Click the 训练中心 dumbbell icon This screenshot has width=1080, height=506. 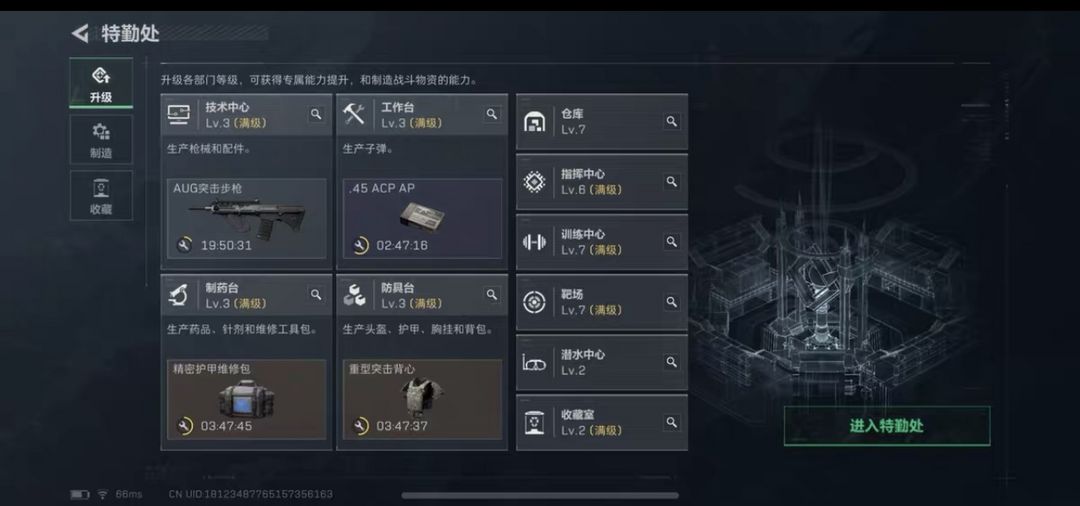tap(534, 242)
